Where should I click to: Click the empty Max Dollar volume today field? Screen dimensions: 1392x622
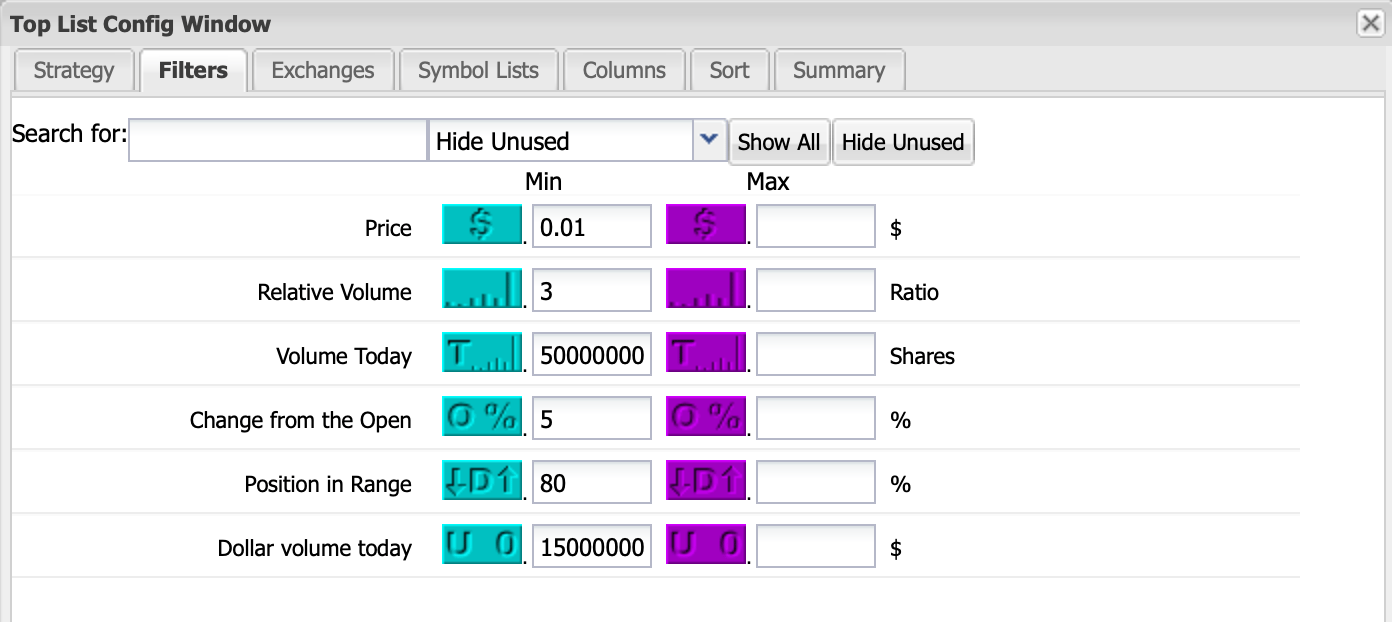click(x=815, y=547)
